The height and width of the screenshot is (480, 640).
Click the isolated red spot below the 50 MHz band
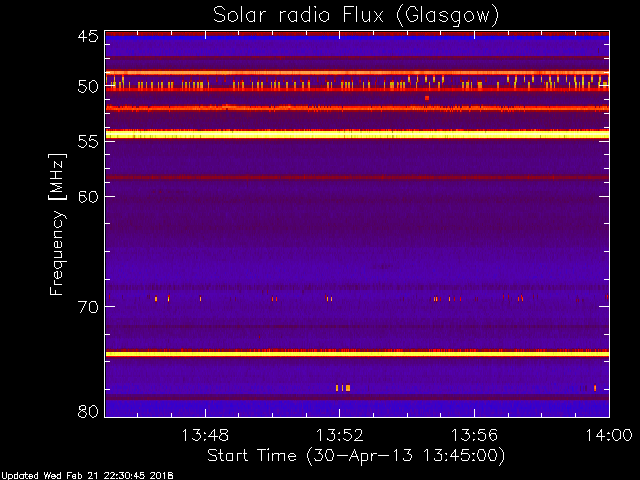(427, 98)
